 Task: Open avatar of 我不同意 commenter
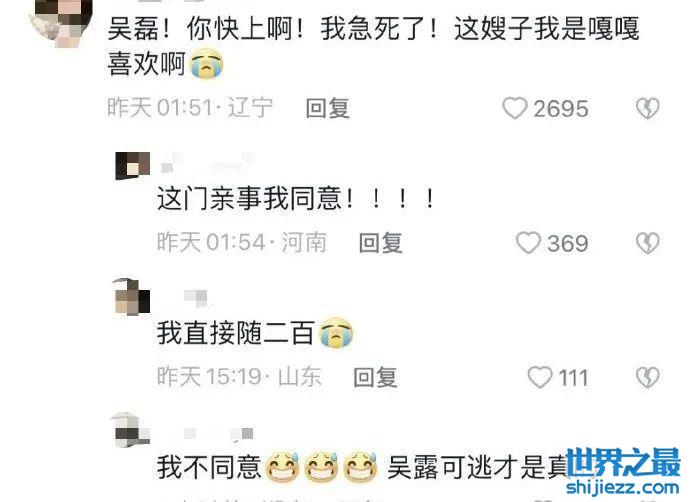click(x=131, y=430)
